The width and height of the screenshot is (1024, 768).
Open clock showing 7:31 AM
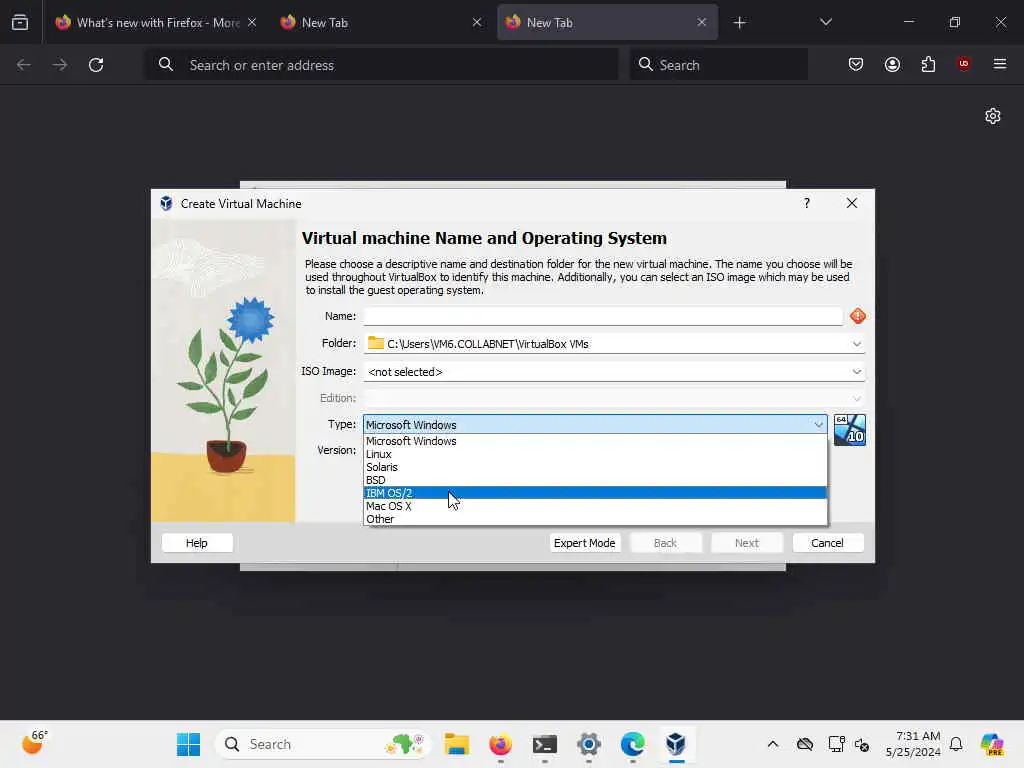click(x=913, y=744)
